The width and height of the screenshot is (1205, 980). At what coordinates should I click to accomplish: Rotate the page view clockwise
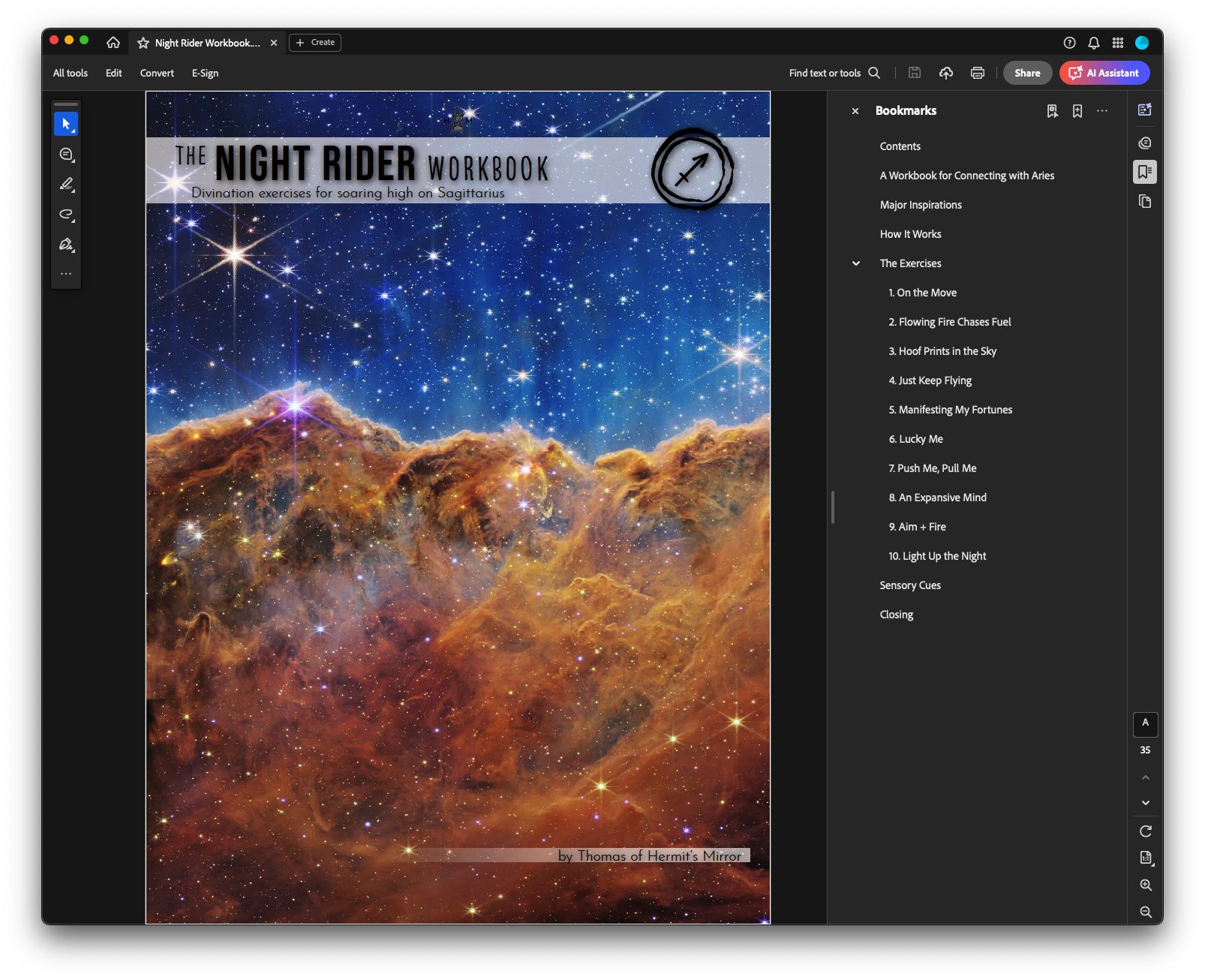click(x=1146, y=831)
